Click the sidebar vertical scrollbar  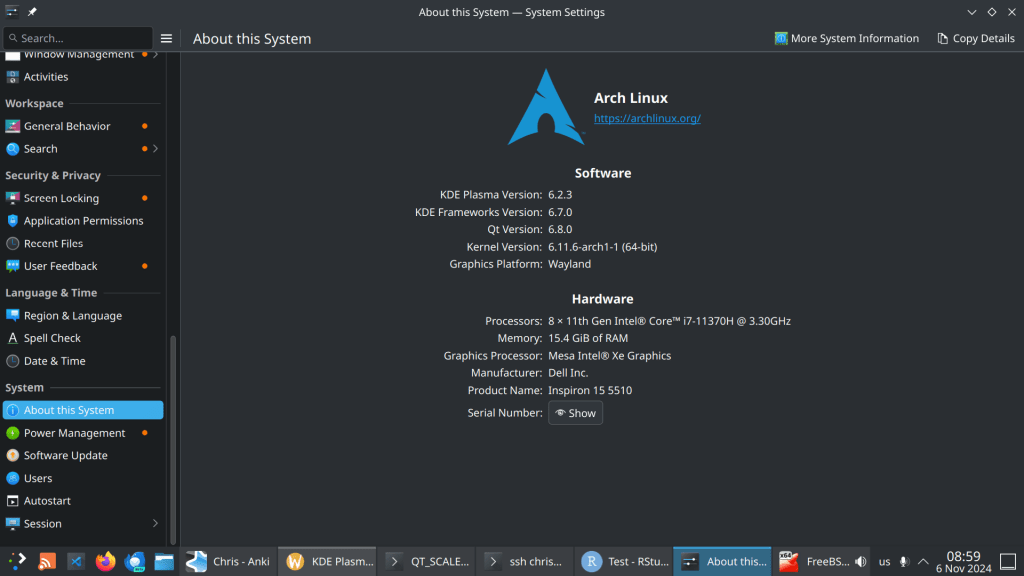pos(173,440)
